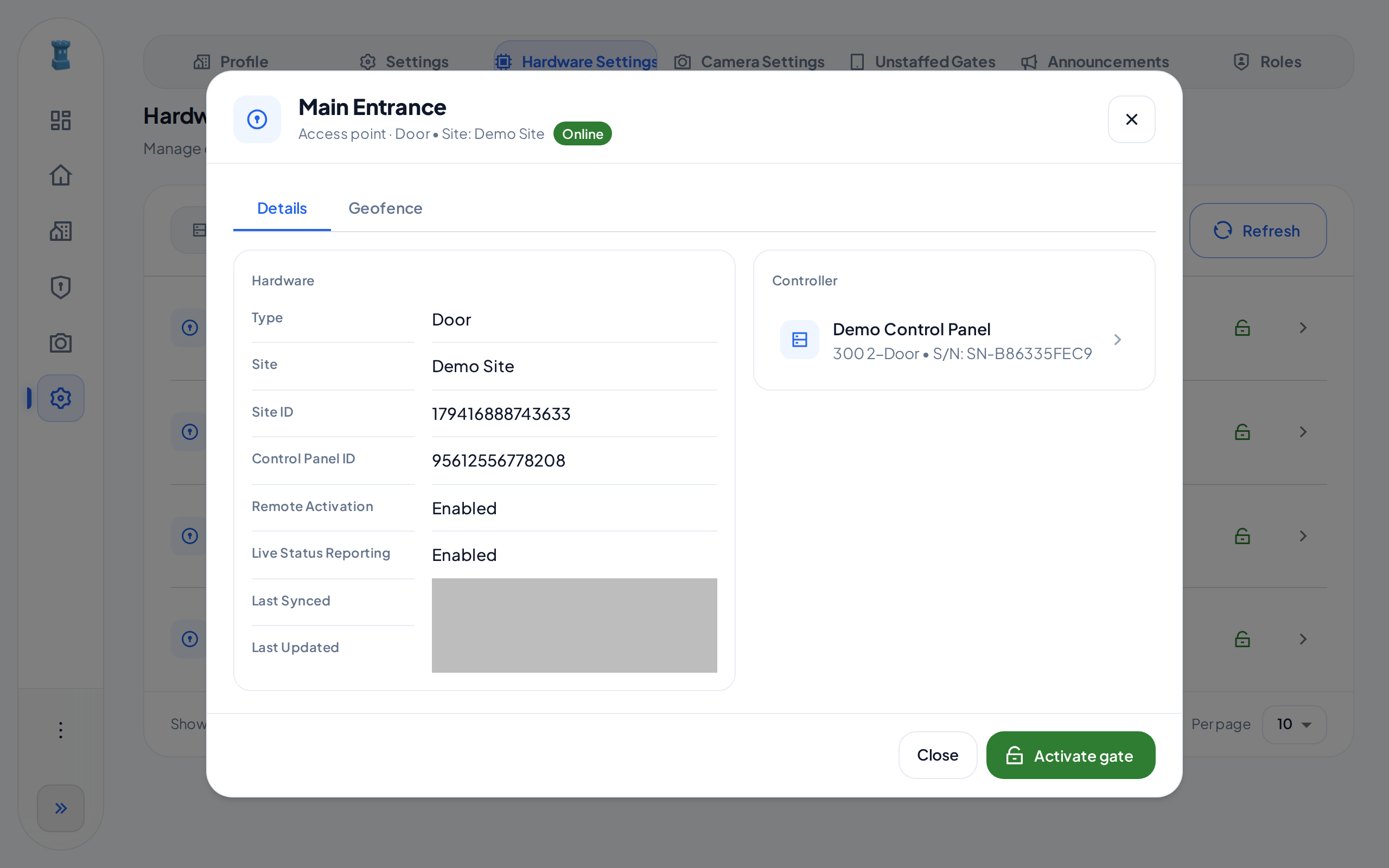This screenshot has width=1389, height=868.
Task: Open the Demo Control Panel controller card
Action: click(x=953, y=340)
